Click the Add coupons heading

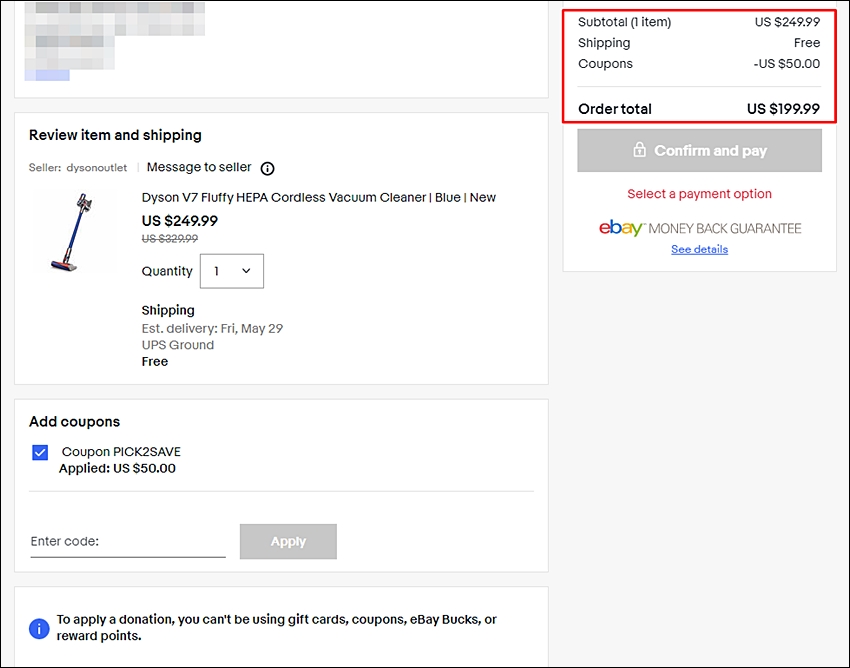[74, 422]
